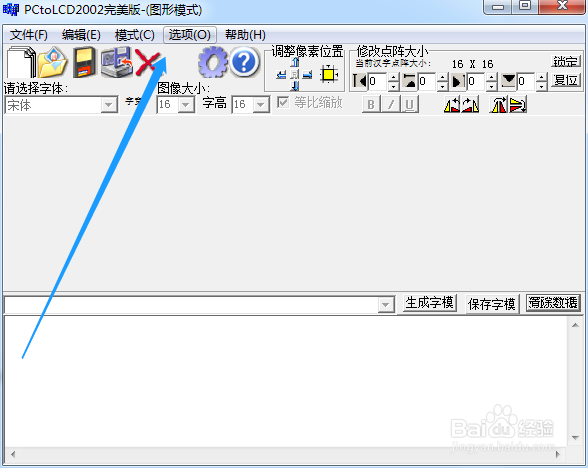The width and height of the screenshot is (588, 468).
Task: Open the 编辑(E) menu
Action: coord(81,35)
